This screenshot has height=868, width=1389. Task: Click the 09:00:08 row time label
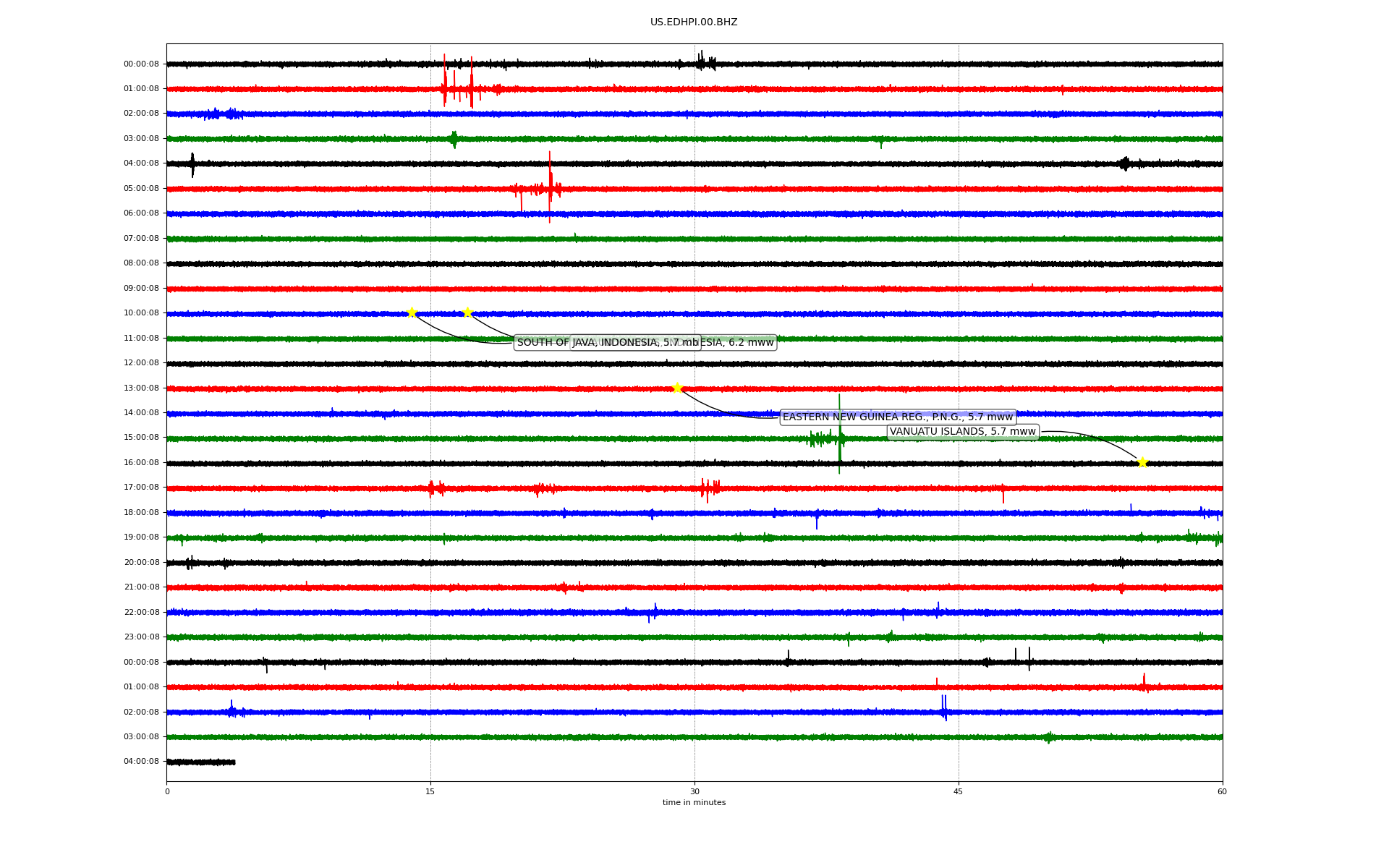coord(141,289)
